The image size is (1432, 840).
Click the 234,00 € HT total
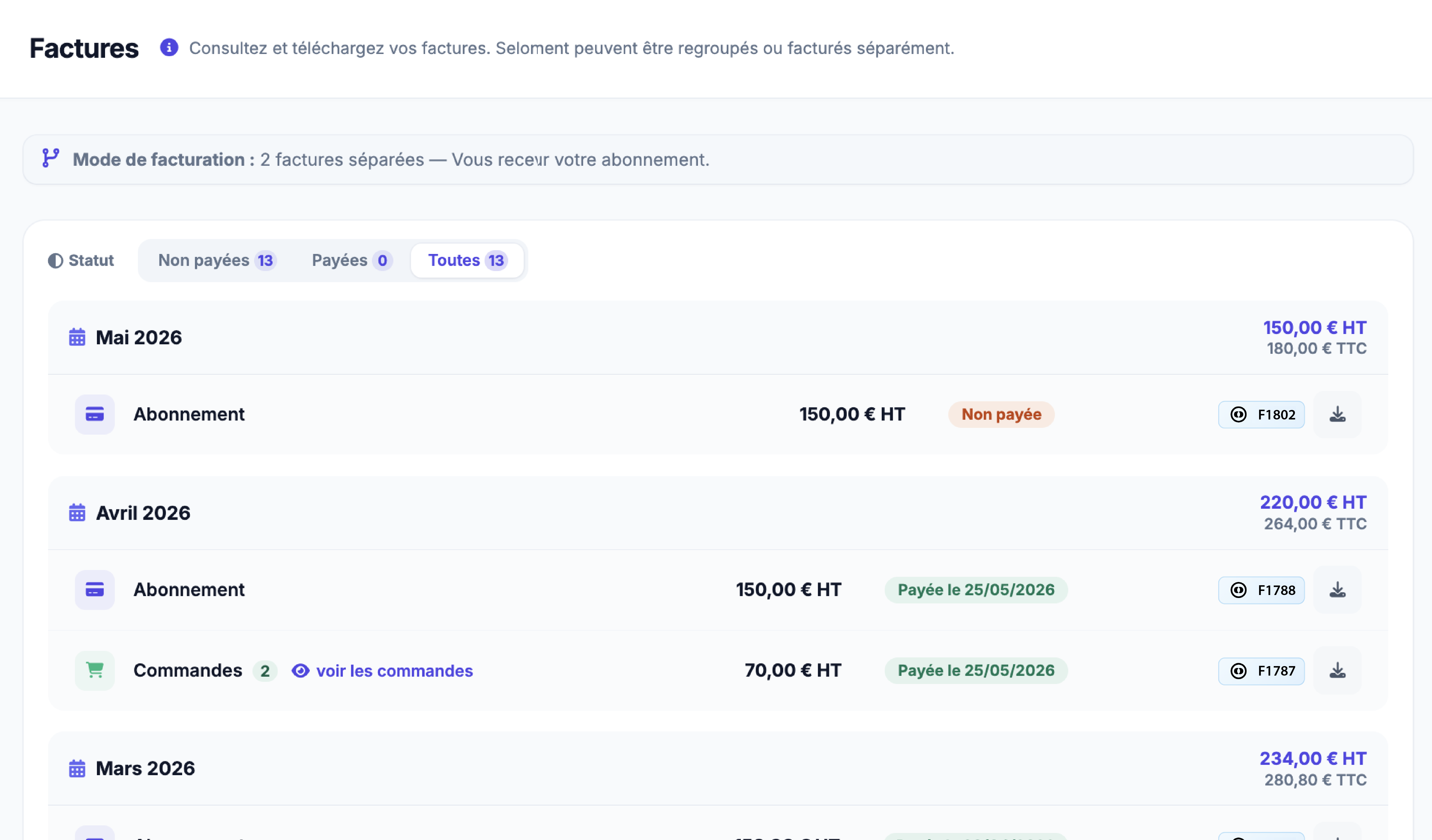click(1313, 758)
